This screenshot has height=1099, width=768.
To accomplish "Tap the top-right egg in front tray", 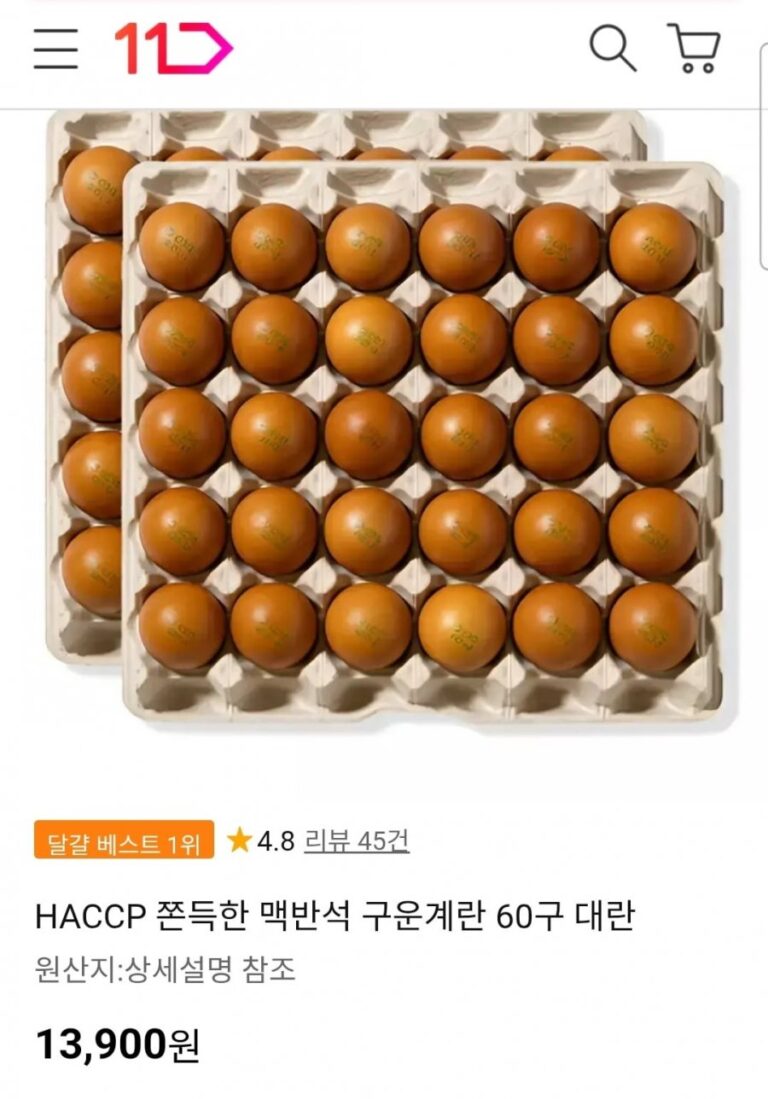I will coord(653,247).
